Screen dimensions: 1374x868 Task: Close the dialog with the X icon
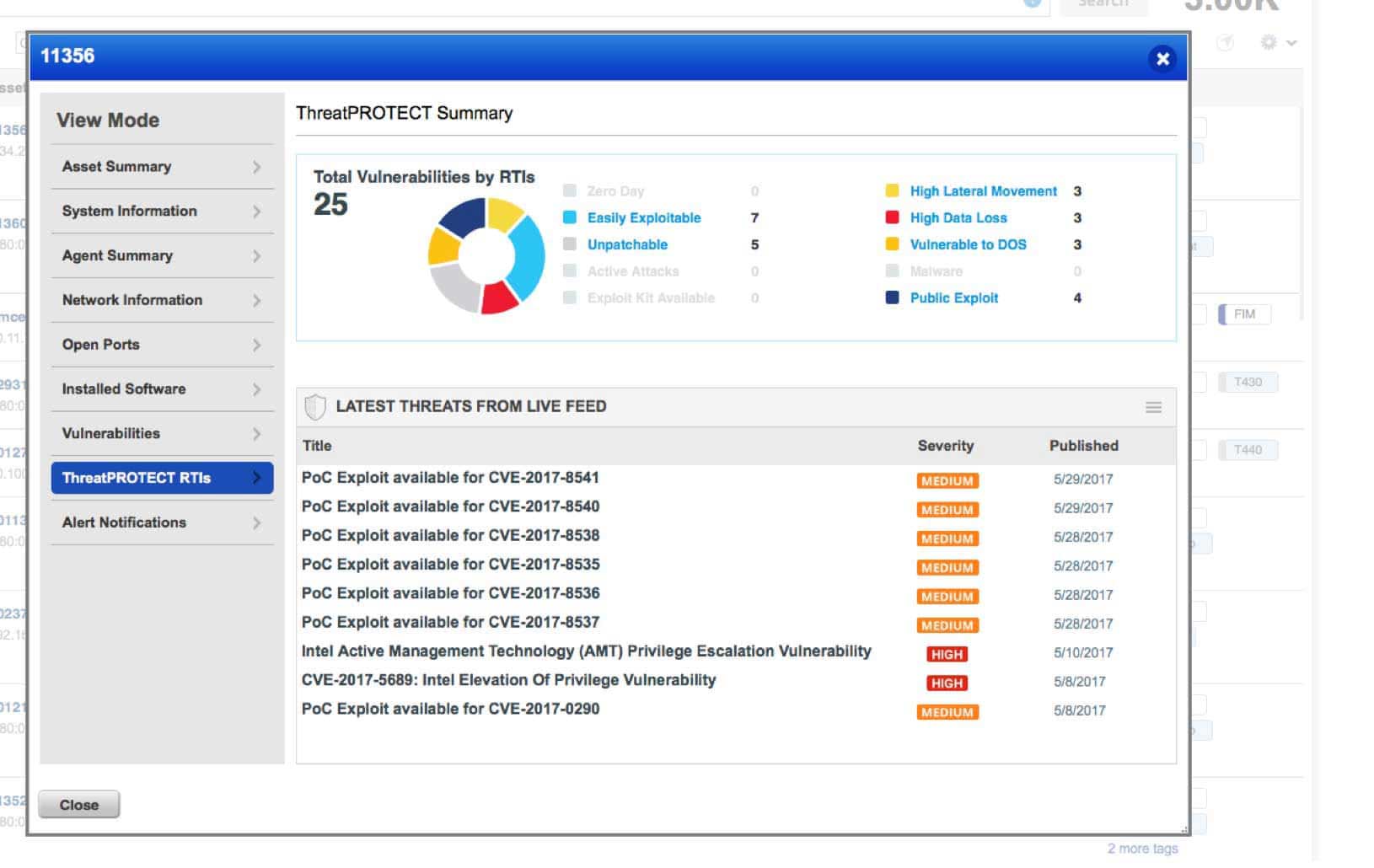click(1162, 59)
